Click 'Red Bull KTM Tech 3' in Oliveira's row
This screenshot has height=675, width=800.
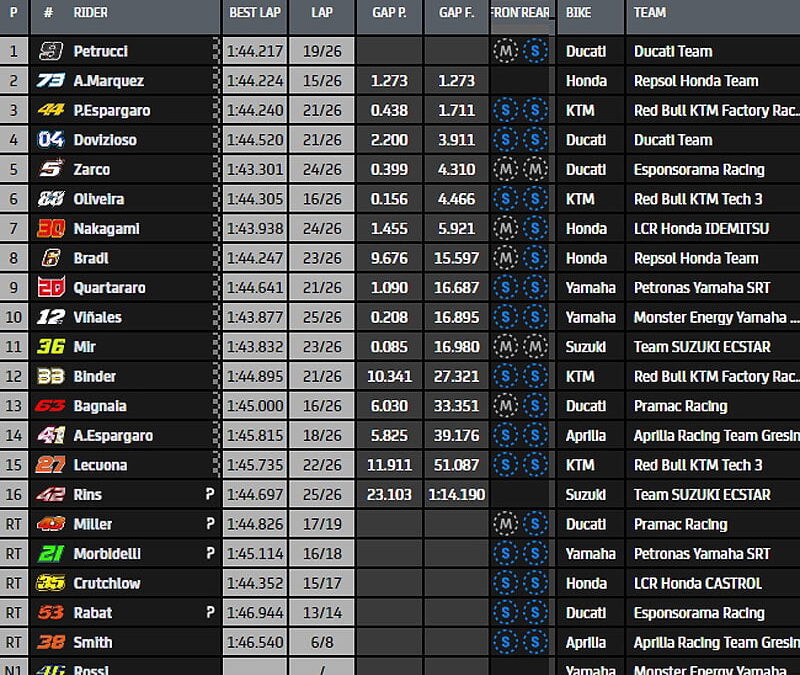(698, 199)
